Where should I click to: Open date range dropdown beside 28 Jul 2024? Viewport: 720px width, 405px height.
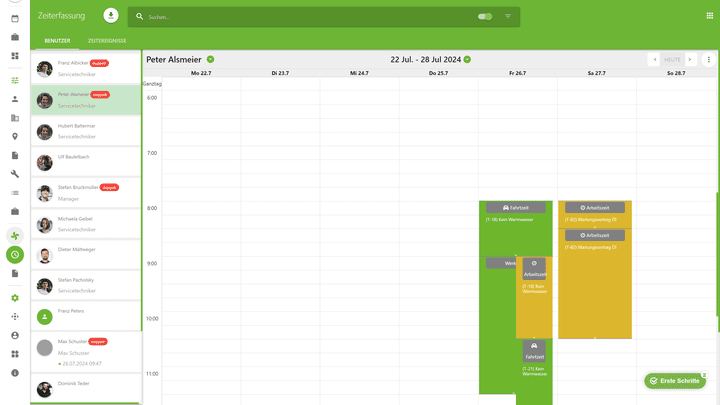[467, 60]
